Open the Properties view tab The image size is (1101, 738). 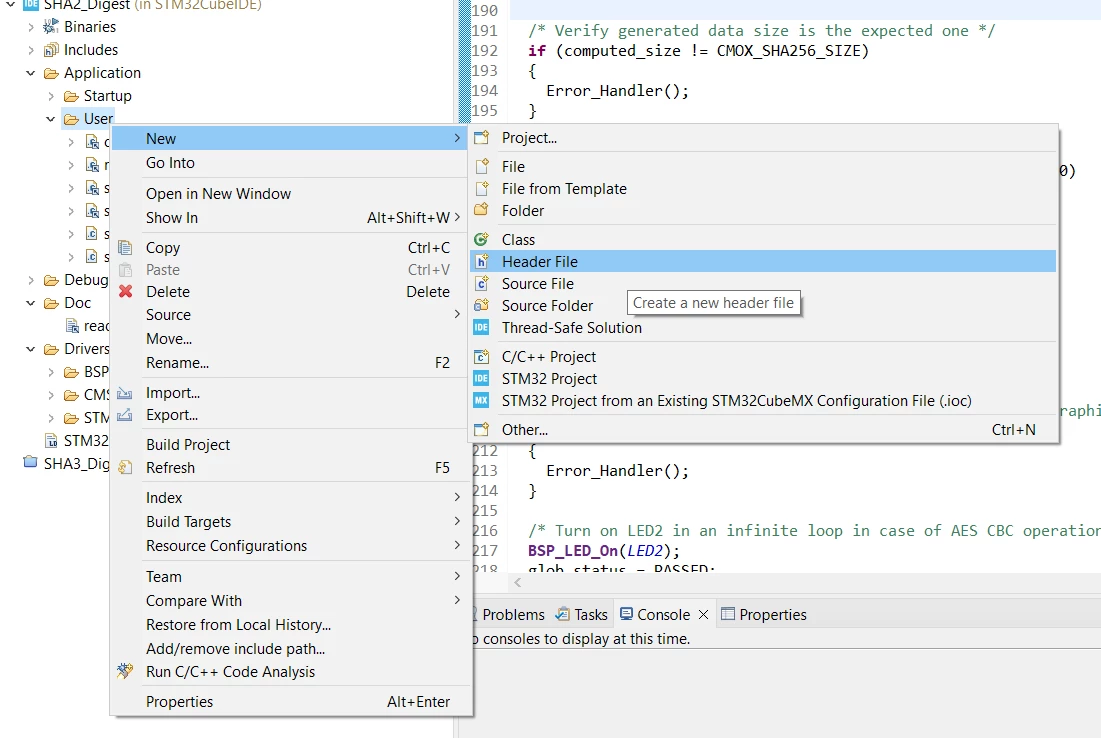(x=764, y=614)
